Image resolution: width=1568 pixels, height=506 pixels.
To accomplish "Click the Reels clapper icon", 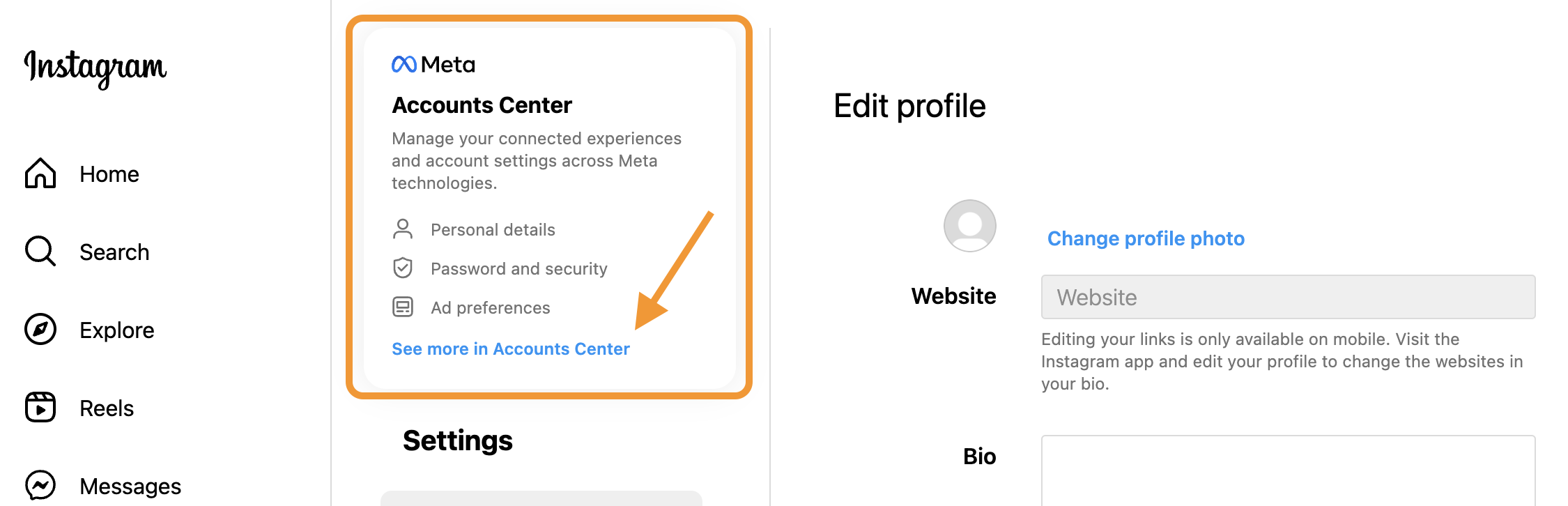I will click(40, 408).
